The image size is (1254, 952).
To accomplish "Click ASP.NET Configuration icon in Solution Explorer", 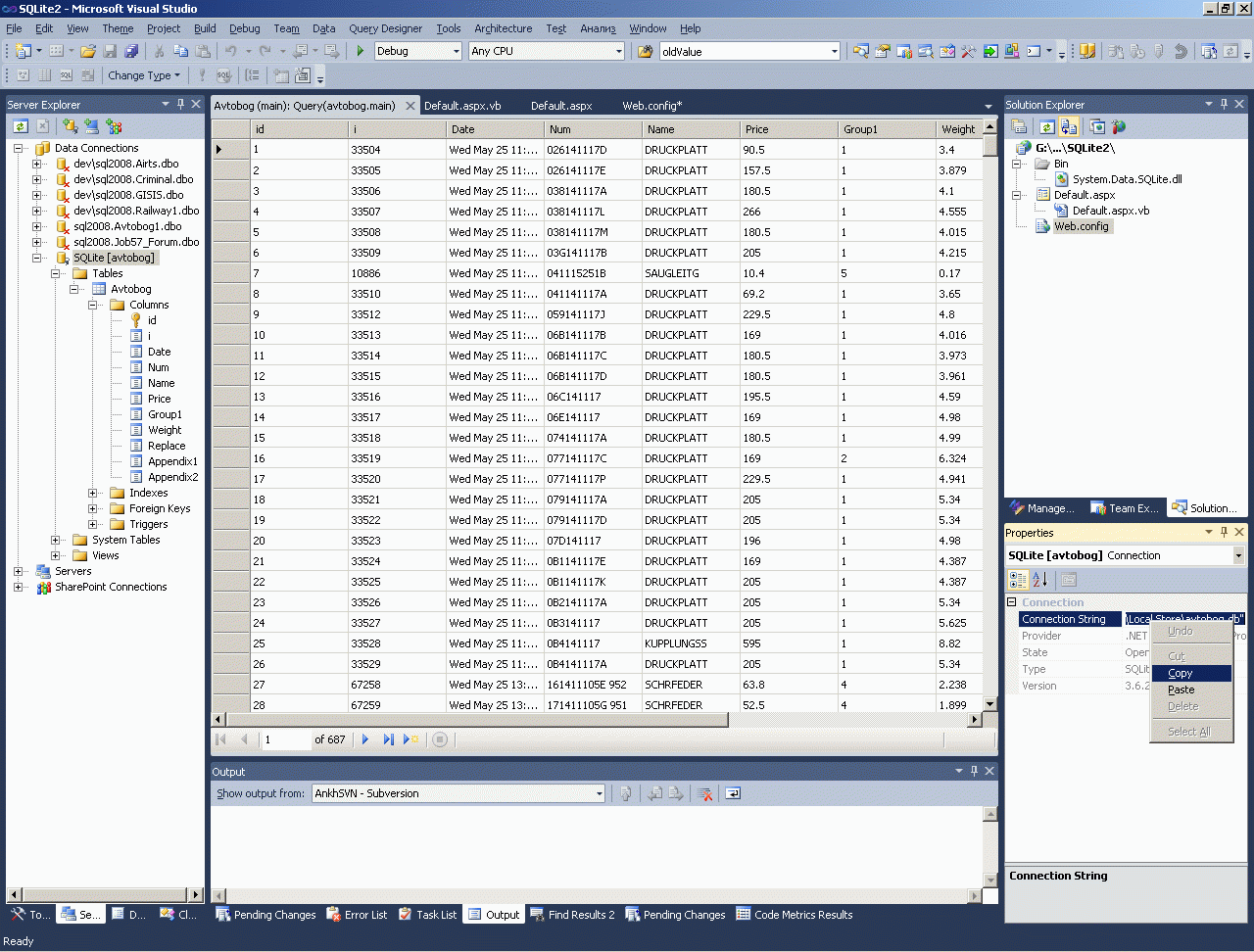I will point(1119,126).
